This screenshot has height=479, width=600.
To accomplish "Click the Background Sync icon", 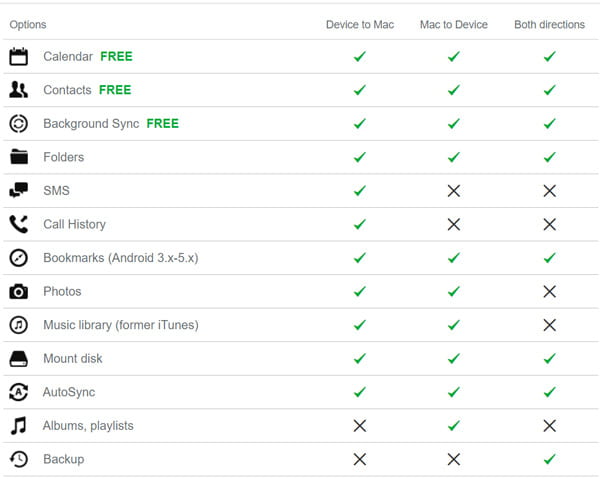I will [18, 124].
